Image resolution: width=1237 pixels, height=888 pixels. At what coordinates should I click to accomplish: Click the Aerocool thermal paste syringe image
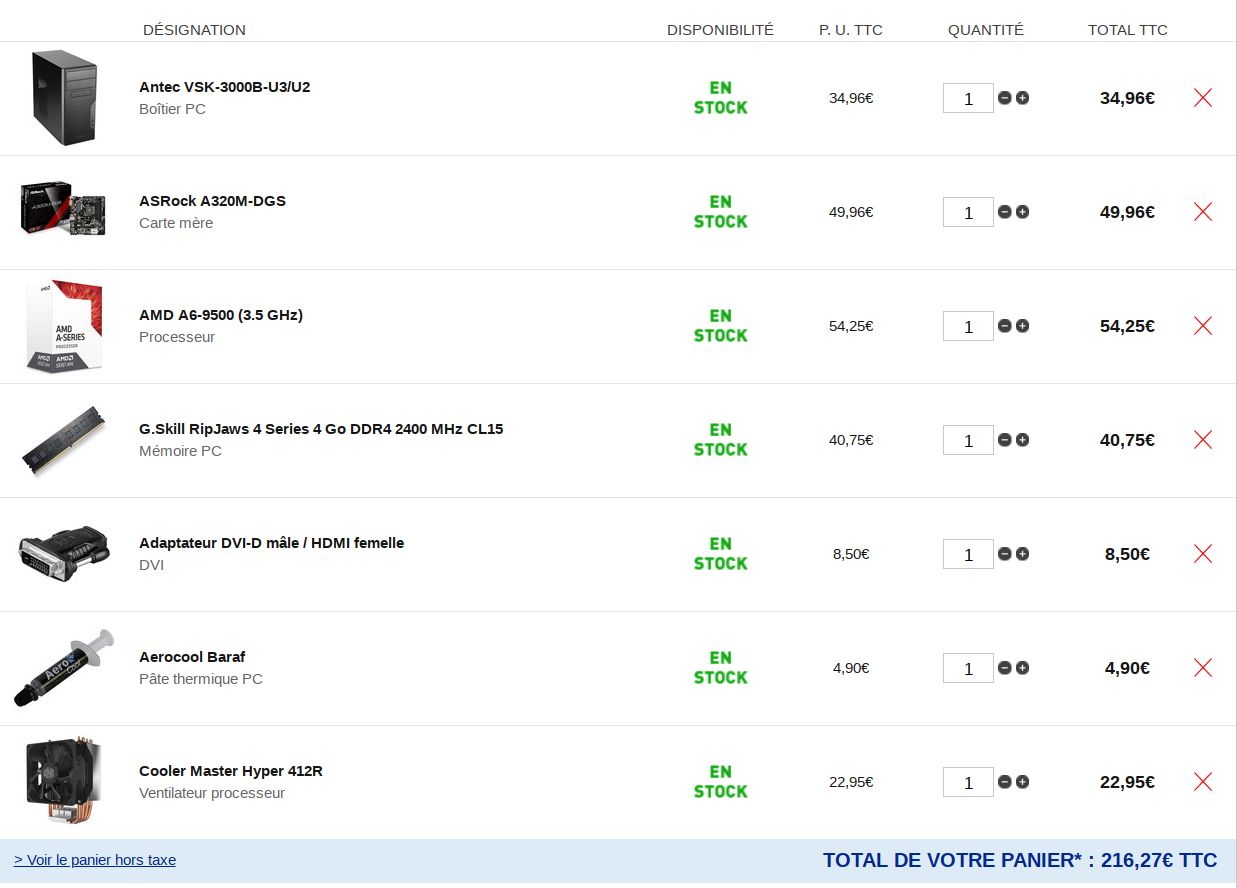pyautogui.click(x=64, y=668)
